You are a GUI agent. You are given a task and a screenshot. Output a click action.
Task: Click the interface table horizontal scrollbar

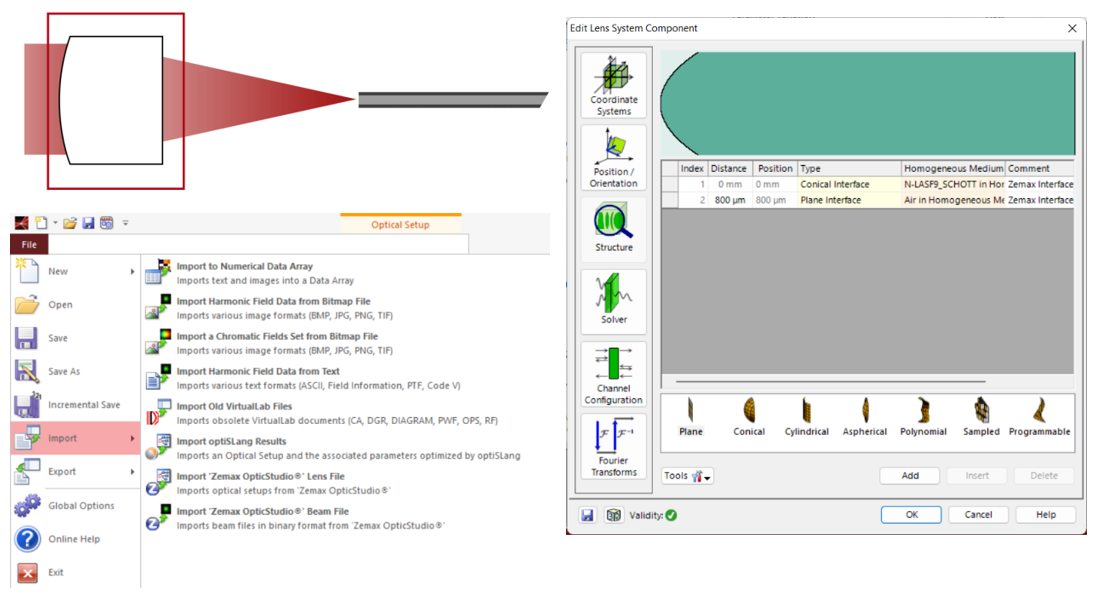click(831, 382)
